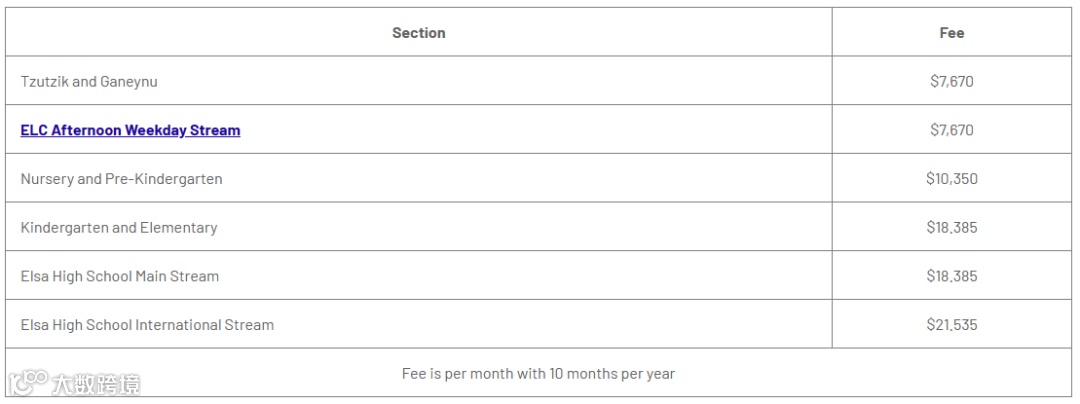Click the Kindergarten and Elementary cell

click(x=118, y=228)
